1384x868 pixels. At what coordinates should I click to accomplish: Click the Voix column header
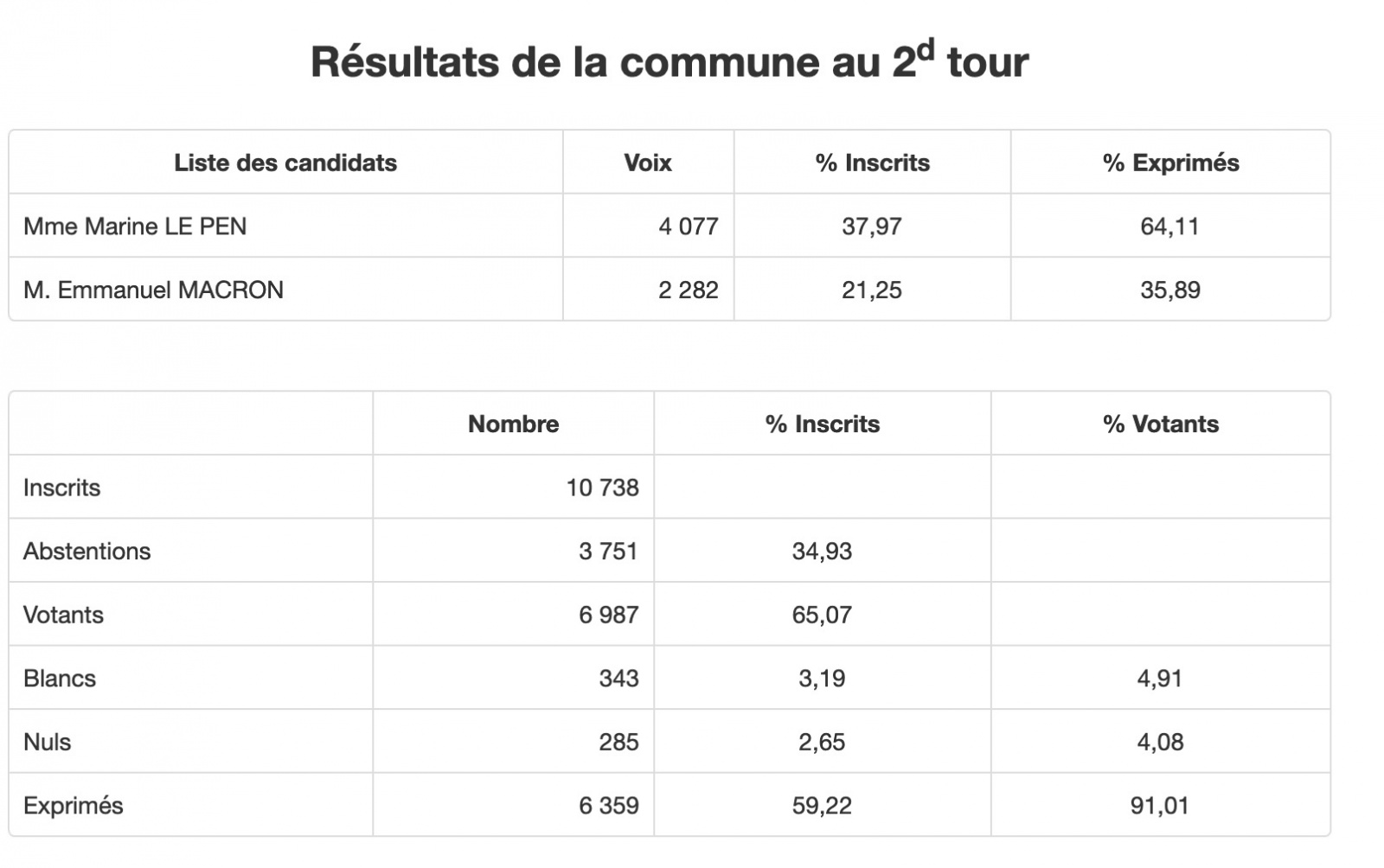(x=648, y=163)
